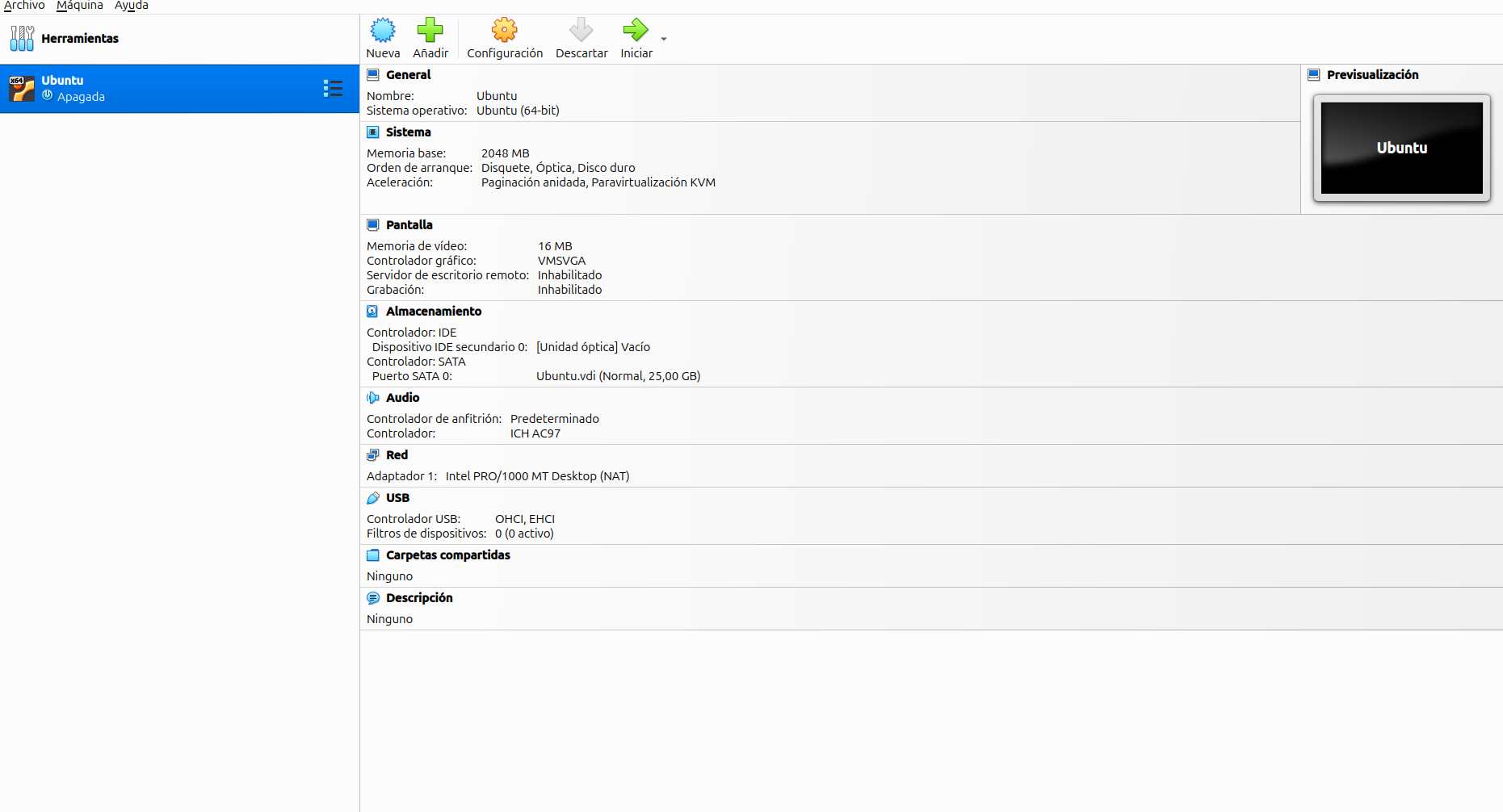Click the Ubuntu VM OS icon
Image resolution: width=1503 pixels, height=812 pixels.
click(x=22, y=88)
